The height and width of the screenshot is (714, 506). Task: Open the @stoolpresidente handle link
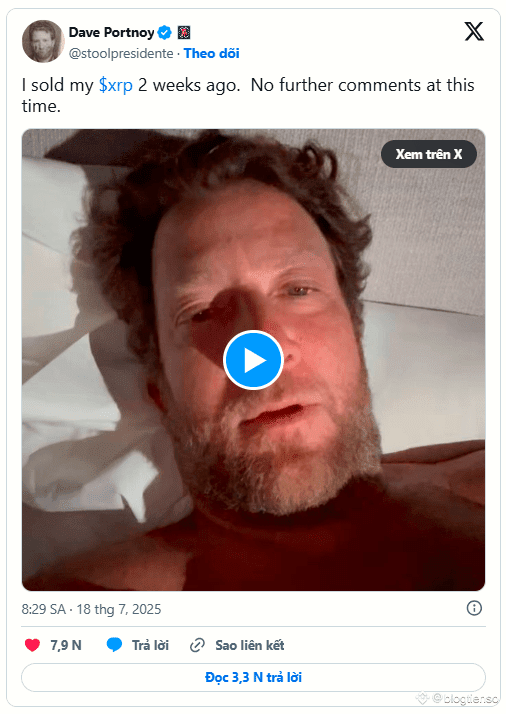coord(121,53)
